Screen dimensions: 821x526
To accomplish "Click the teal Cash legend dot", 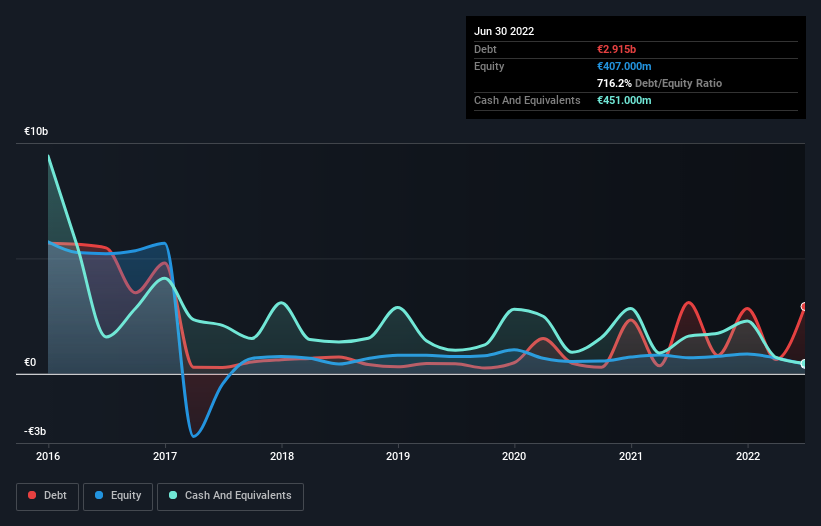I will pos(173,495).
